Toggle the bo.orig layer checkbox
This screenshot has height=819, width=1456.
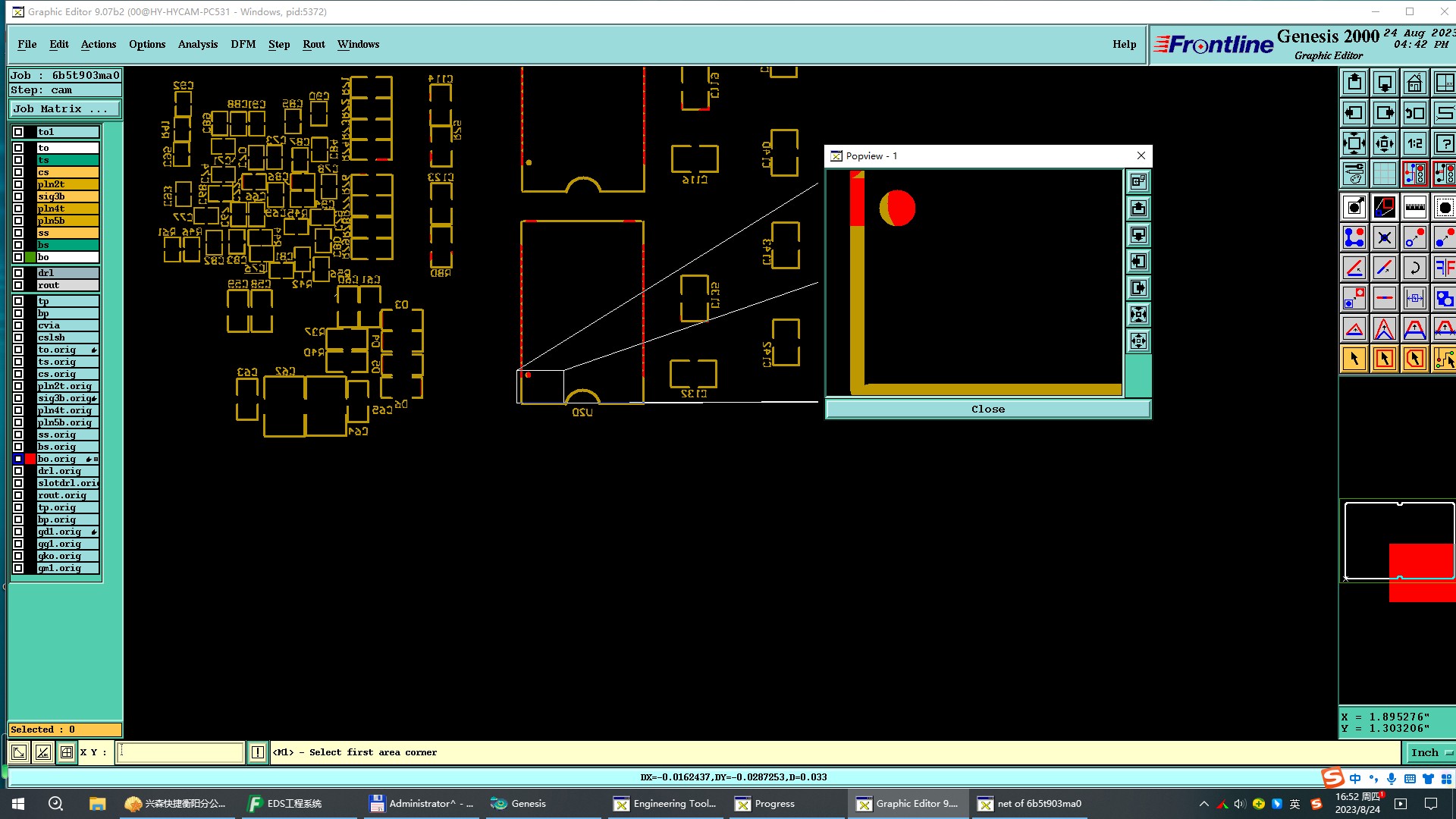(18, 459)
